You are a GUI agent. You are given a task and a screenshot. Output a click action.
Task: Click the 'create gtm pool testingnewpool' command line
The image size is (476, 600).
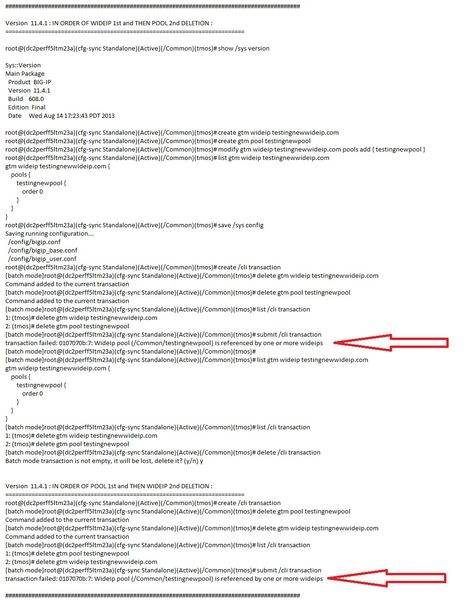point(158,141)
